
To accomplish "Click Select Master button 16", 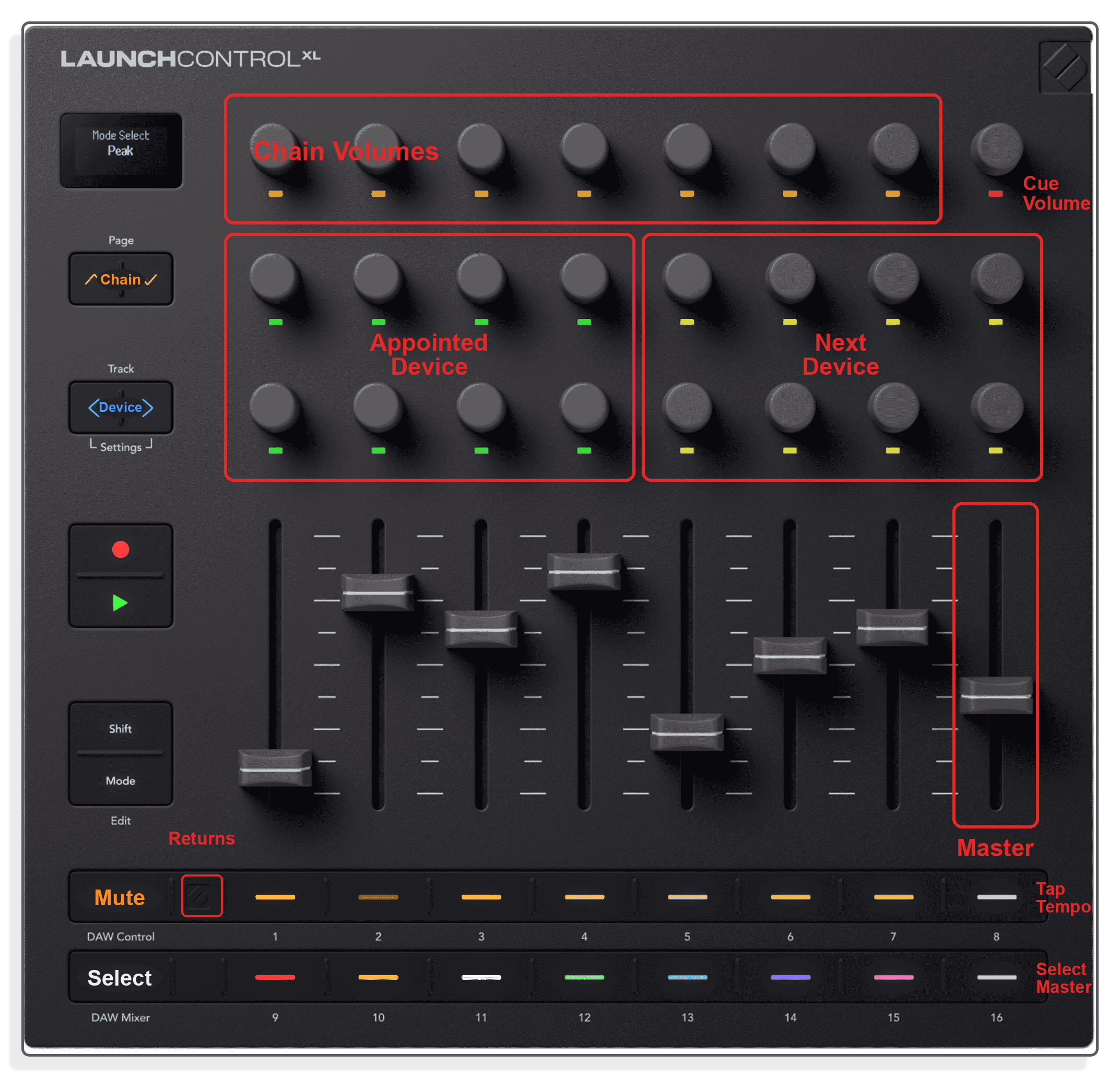I will click(x=997, y=977).
